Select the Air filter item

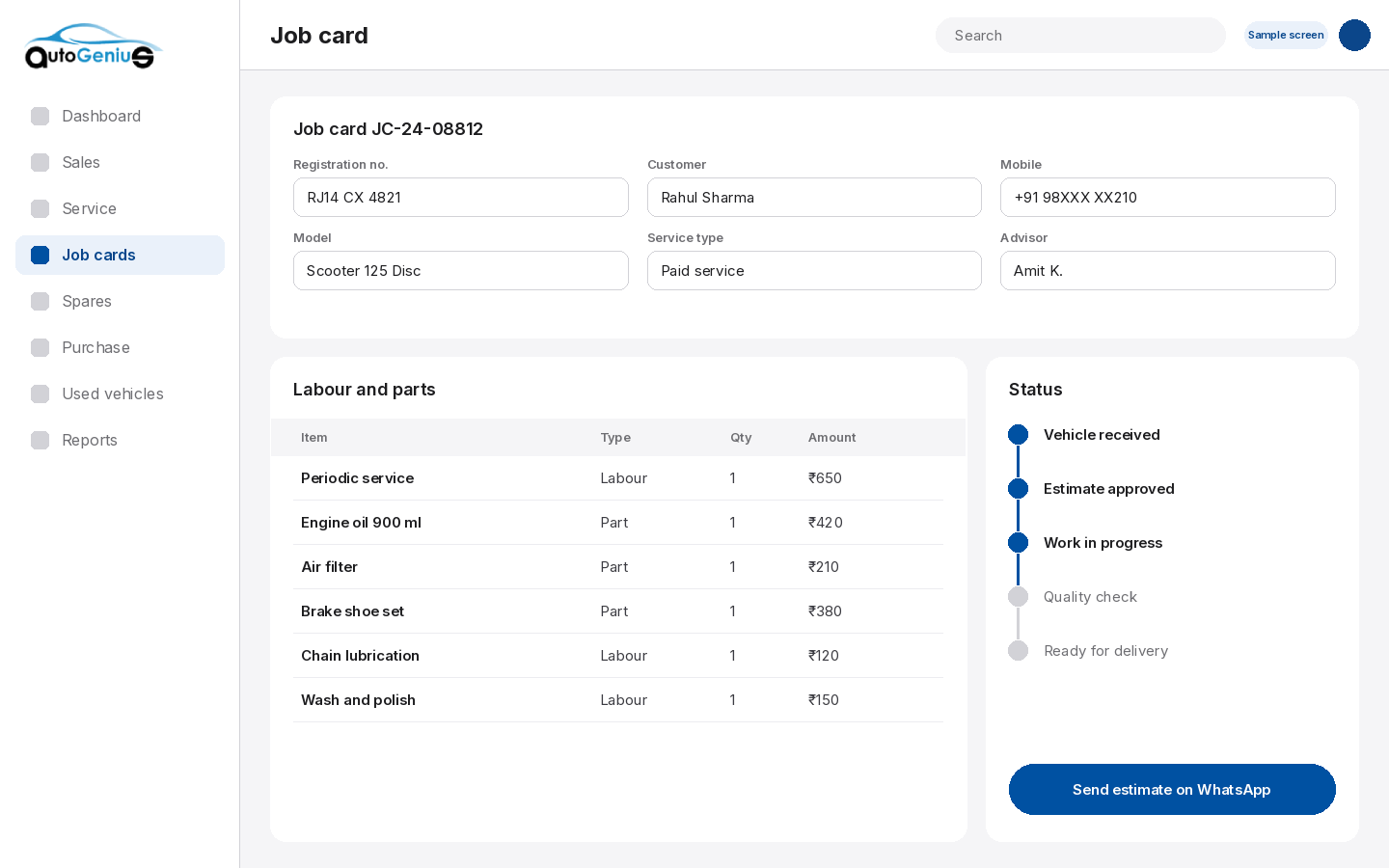click(329, 566)
